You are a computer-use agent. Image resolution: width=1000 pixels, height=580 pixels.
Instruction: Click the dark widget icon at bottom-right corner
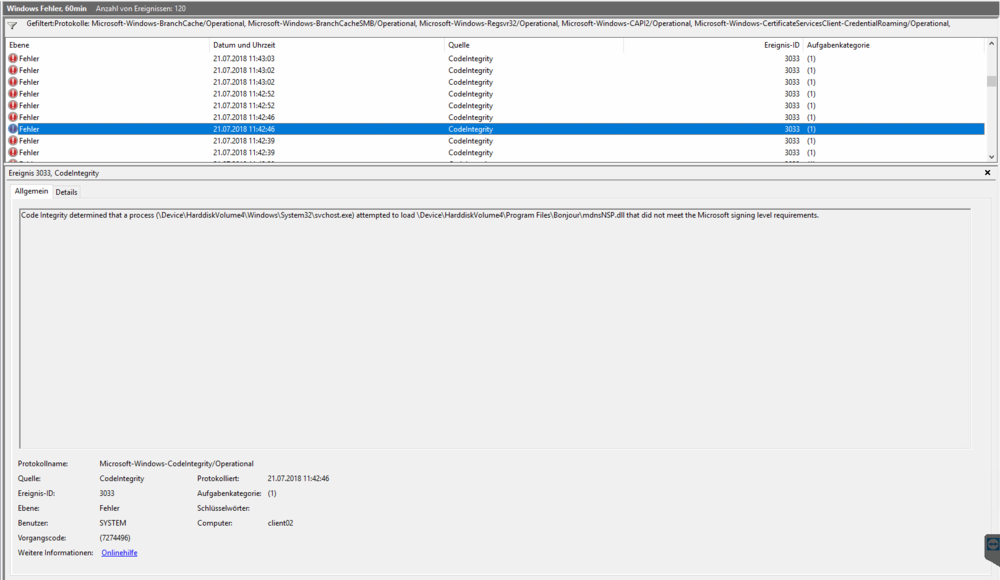[x=991, y=548]
